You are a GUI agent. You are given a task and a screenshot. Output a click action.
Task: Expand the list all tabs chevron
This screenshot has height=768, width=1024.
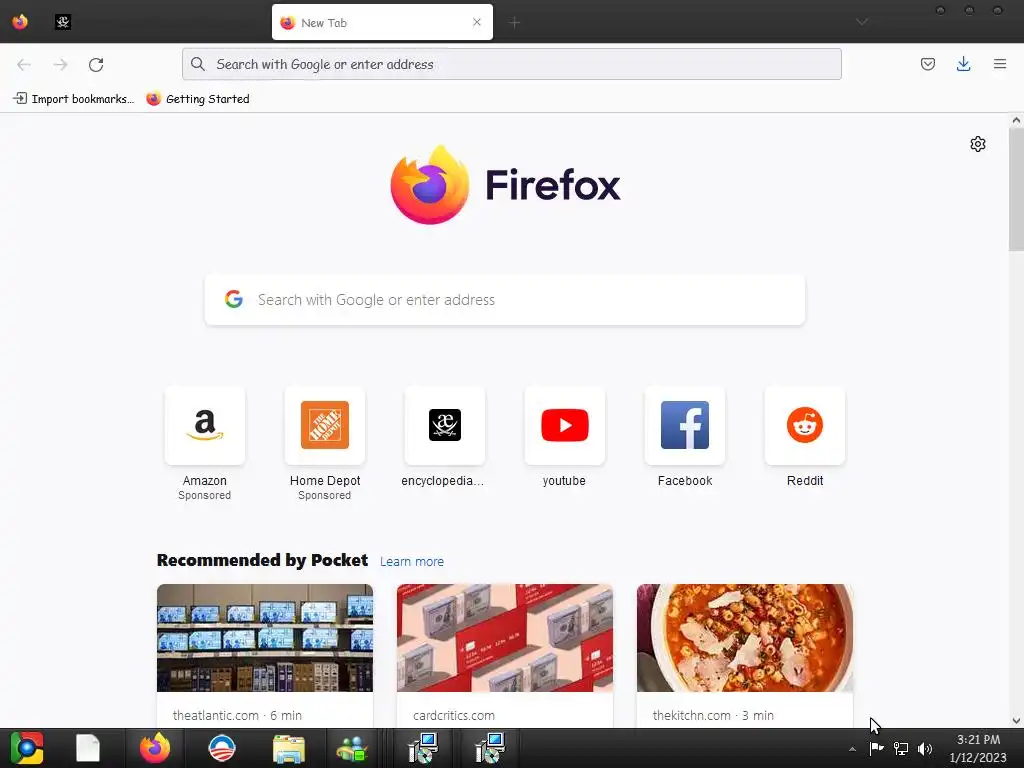pos(862,22)
